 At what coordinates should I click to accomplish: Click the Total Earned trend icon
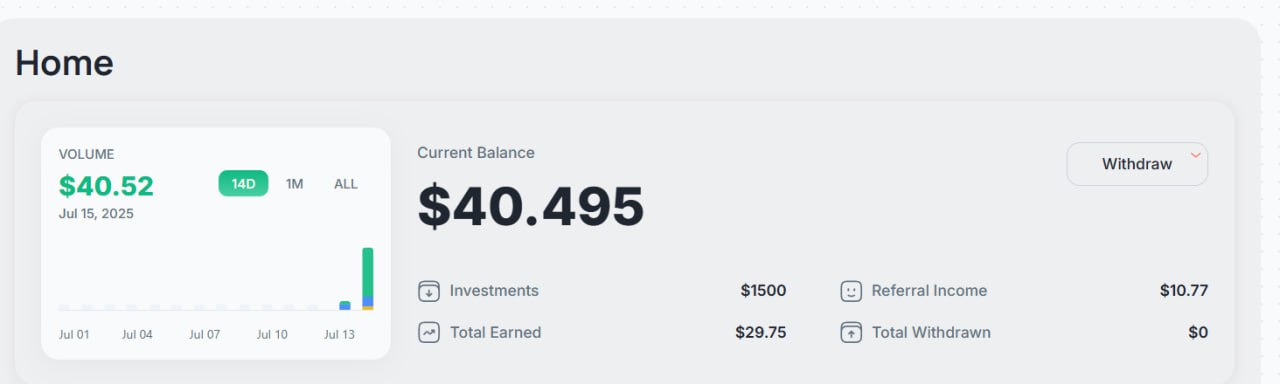tap(429, 333)
